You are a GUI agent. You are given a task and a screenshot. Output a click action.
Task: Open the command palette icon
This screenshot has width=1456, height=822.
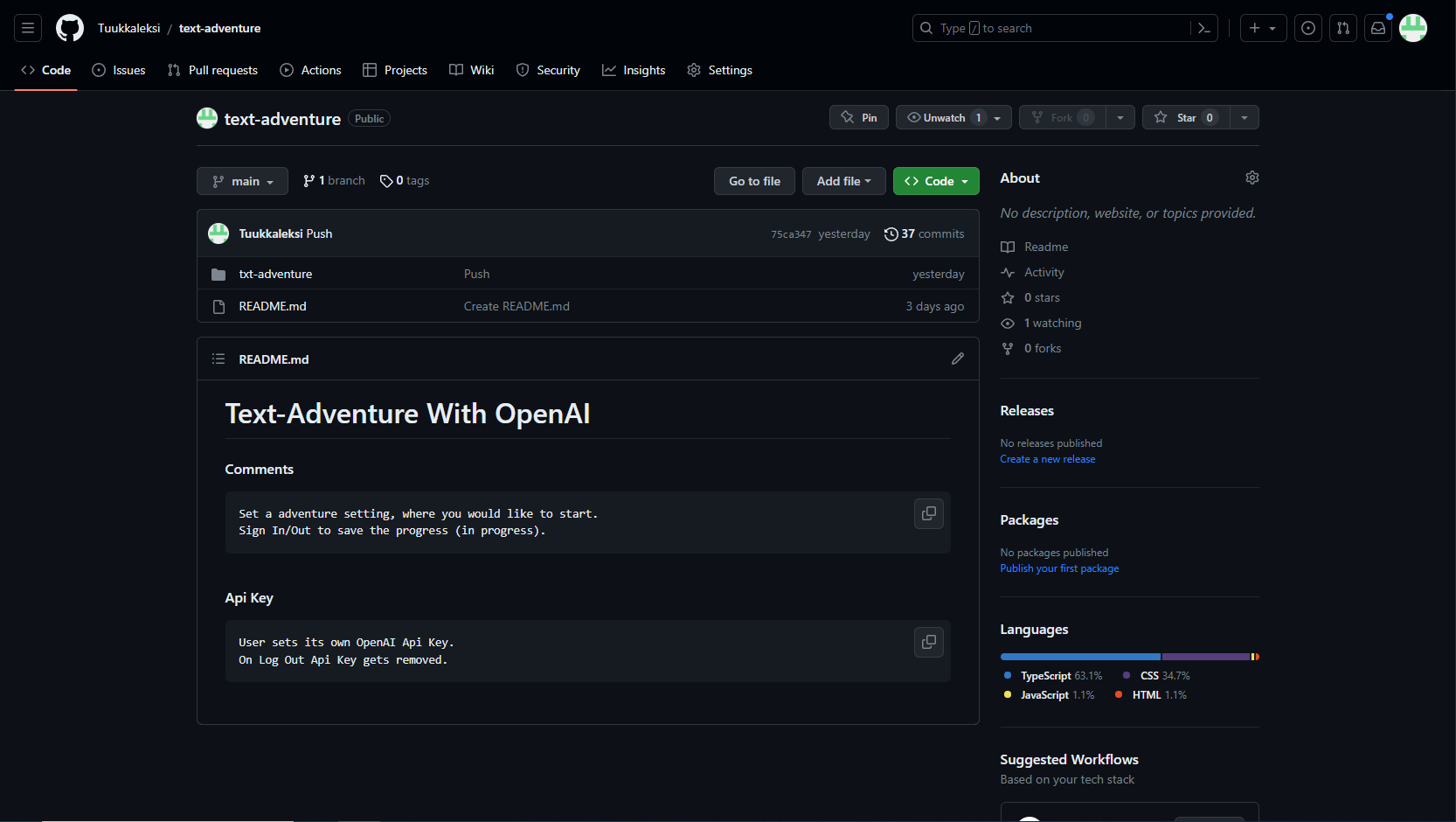click(1203, 28)
